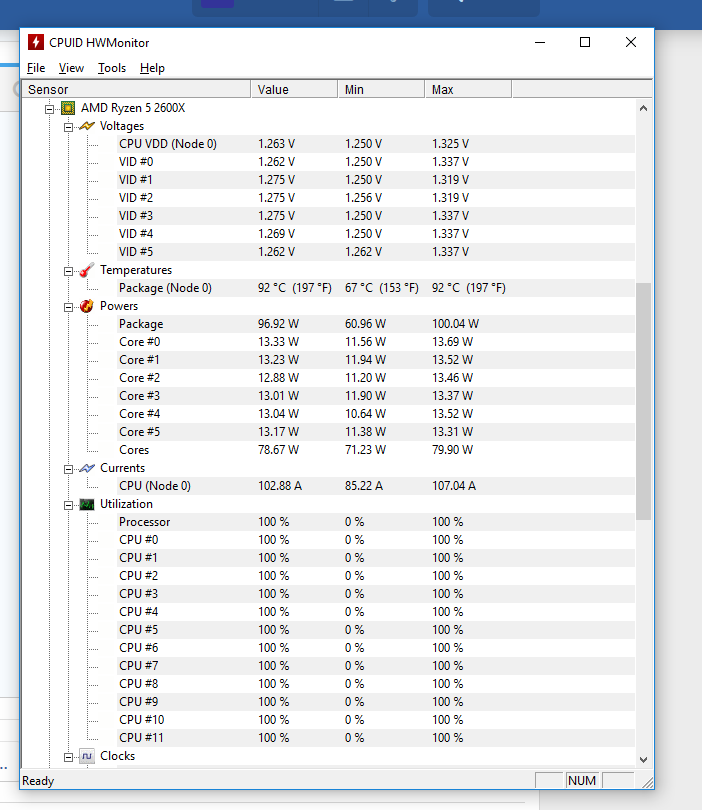Image resolution: width=702 pixels, height=810 pixels.
Task: Click the Utilization group label
Action: pos(126,504)
